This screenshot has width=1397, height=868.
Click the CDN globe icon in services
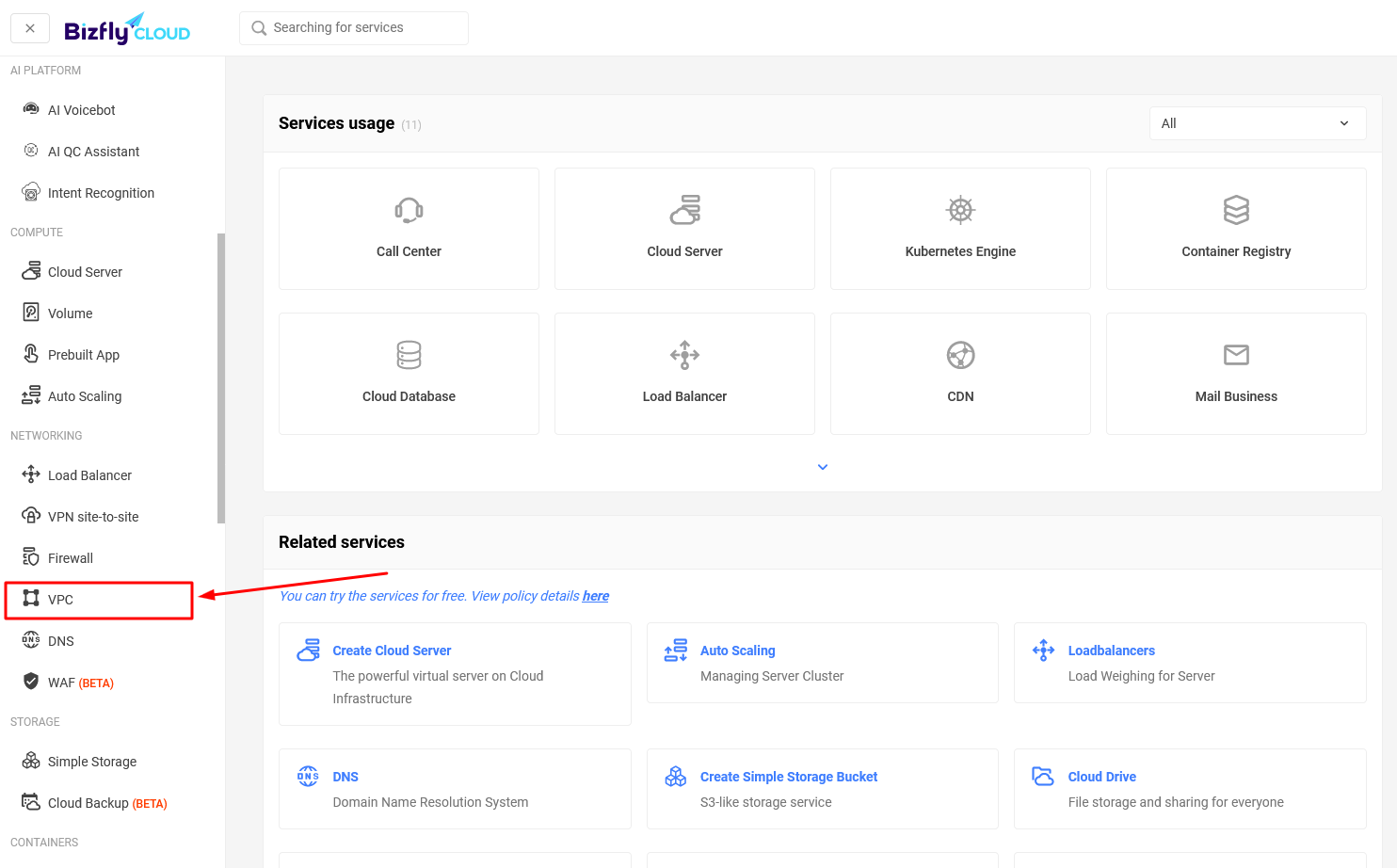tap(960, 355)
